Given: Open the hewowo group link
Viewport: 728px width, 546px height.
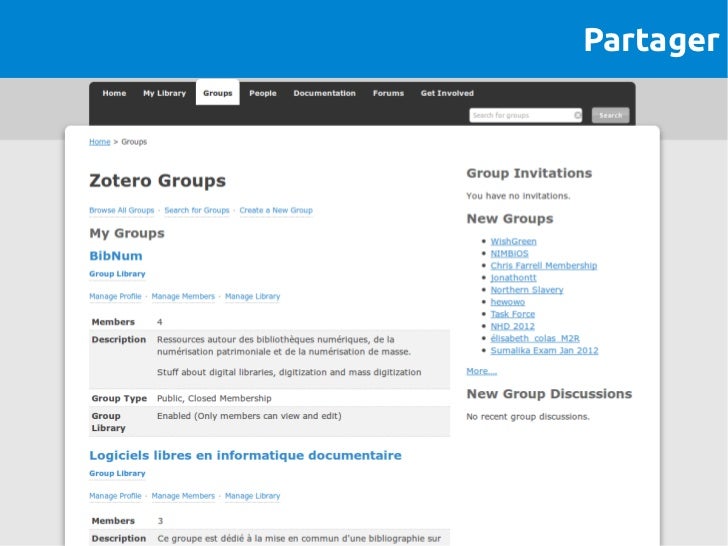Looking at the screenshot, I should (x=508, y=302).
